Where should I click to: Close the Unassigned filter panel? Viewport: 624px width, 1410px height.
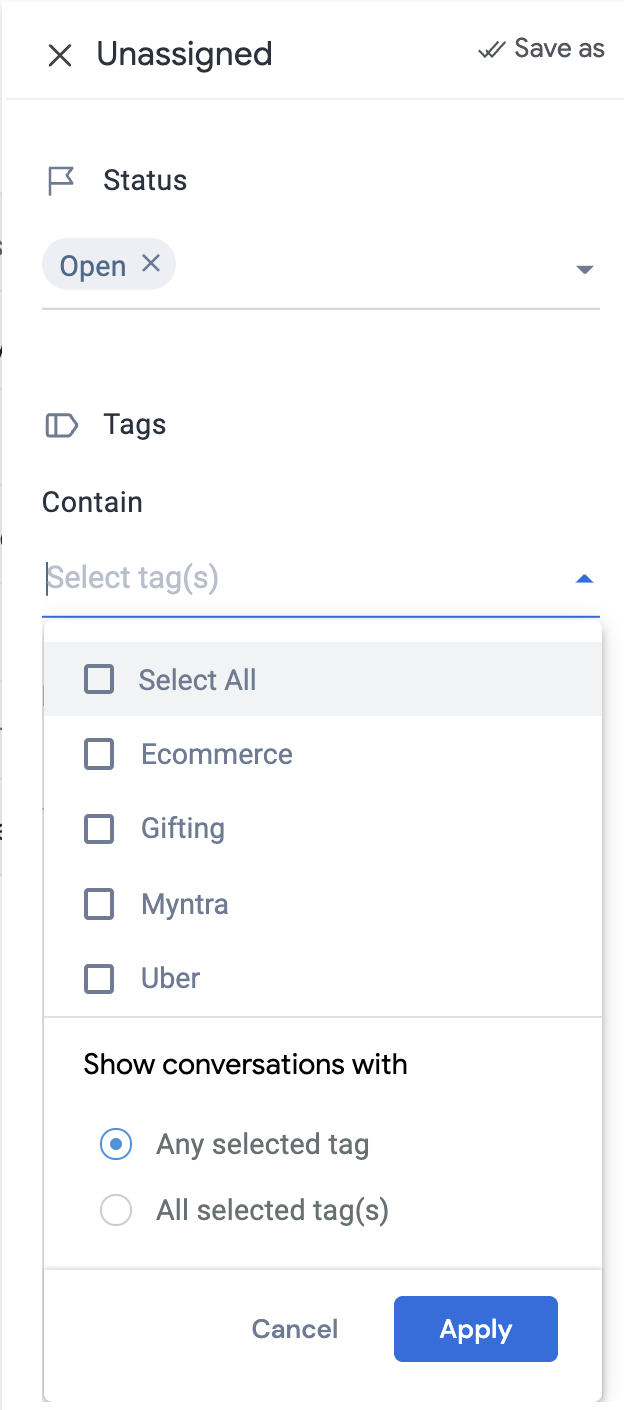point(60,55)
